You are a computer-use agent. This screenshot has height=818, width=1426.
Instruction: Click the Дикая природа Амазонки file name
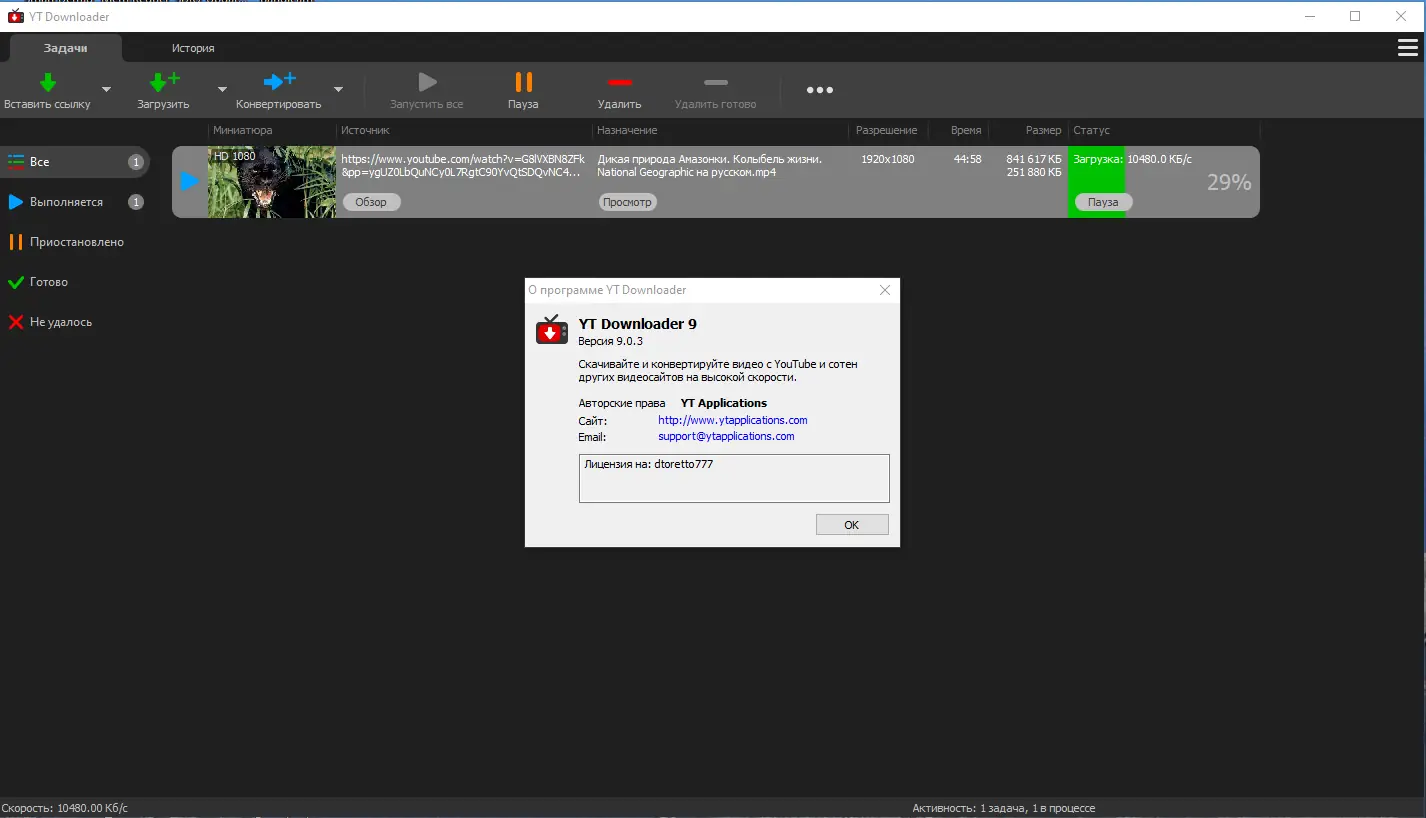(x=709, y=165)
